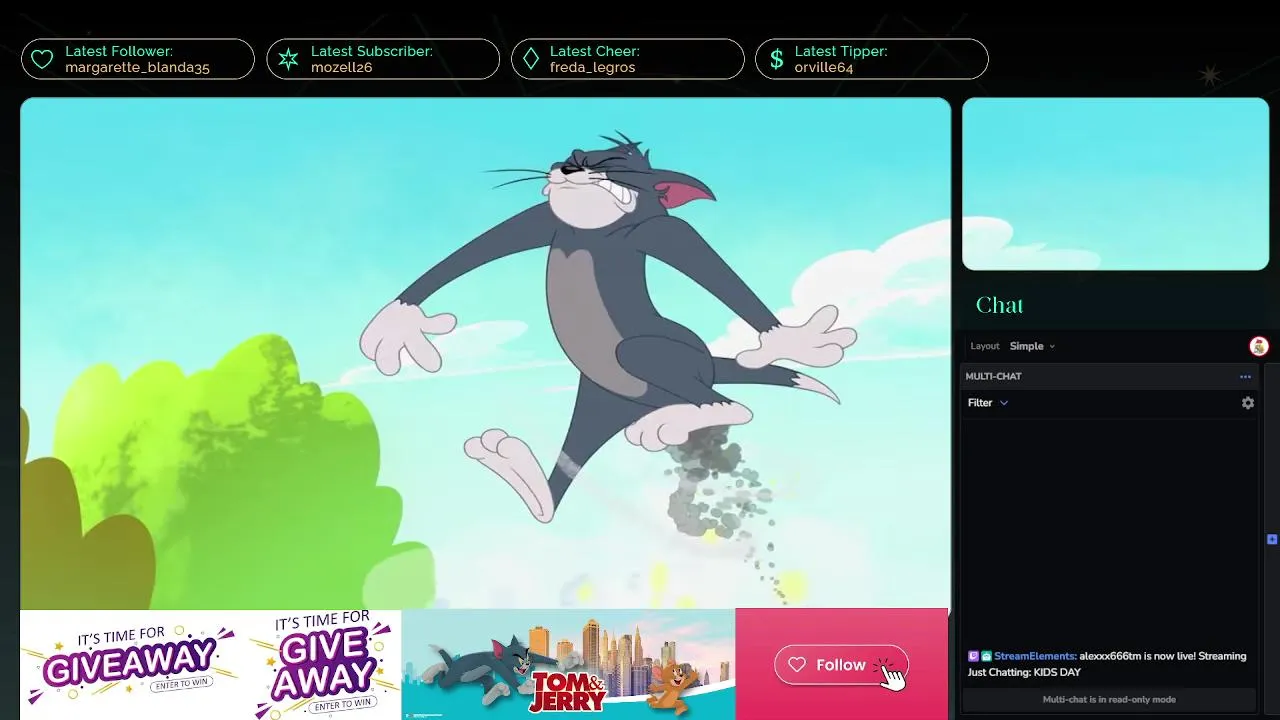This screenshot has height=720, width=1280.
Task: Click cheer name freda_legros
Action: click(592, 68)
